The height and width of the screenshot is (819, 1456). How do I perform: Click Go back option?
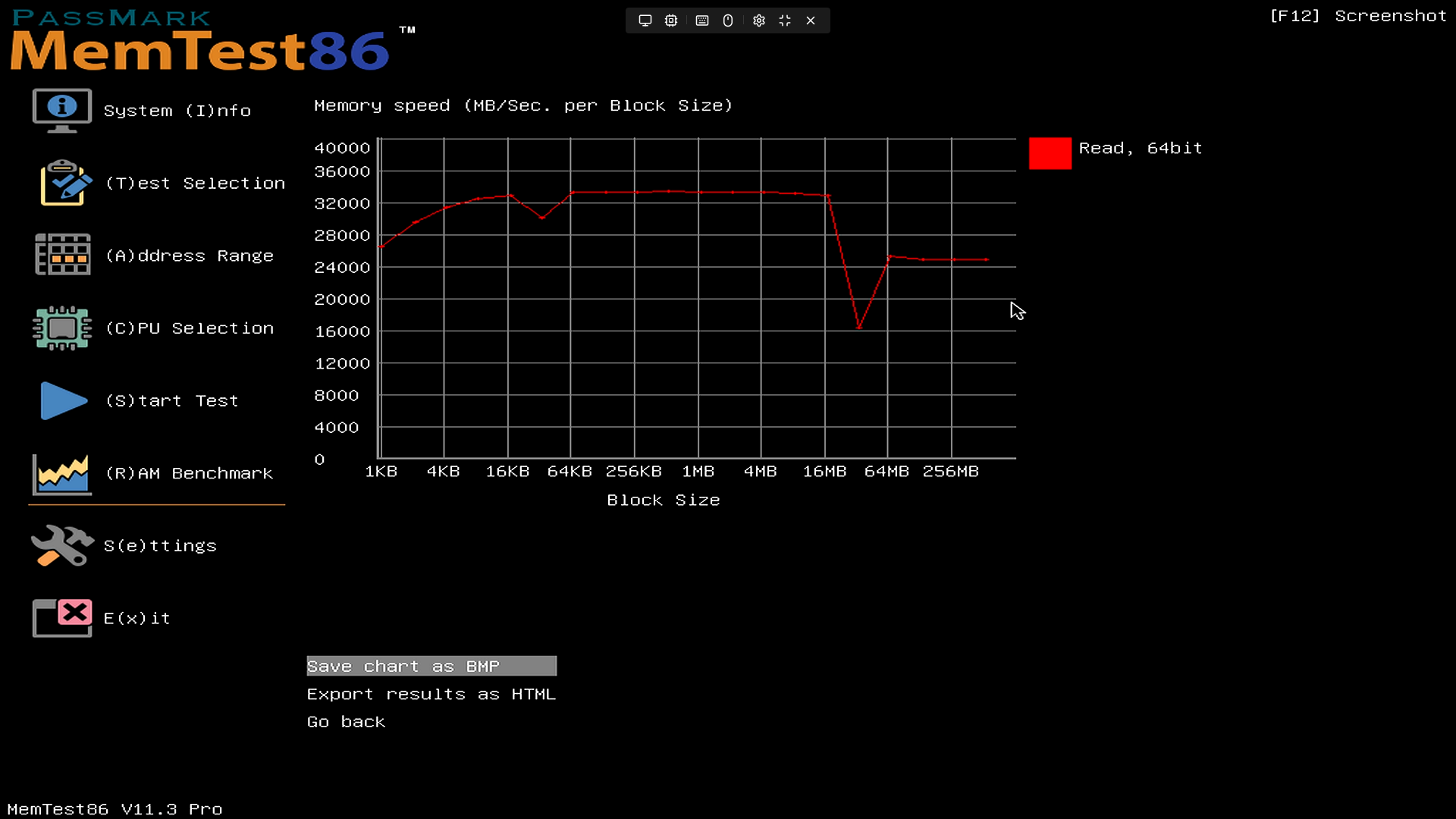346,722
